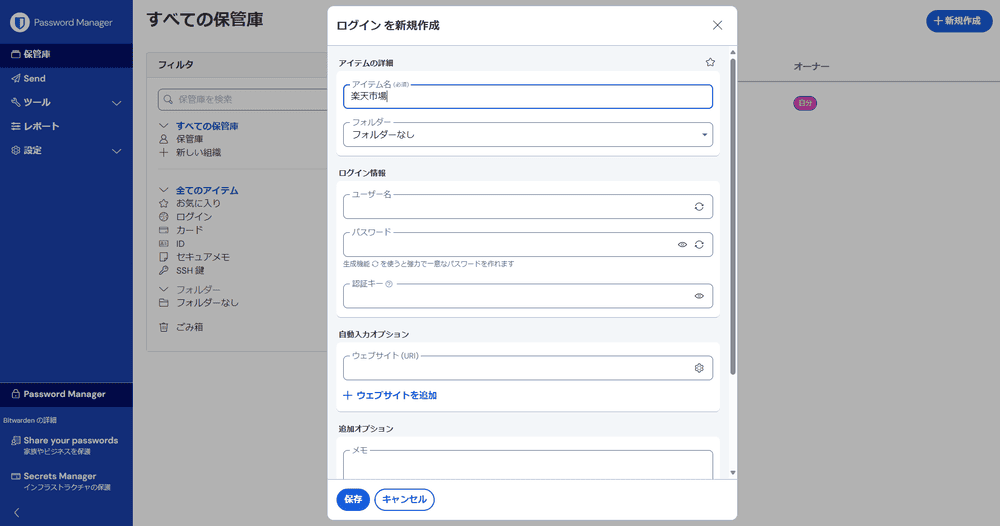Add another site via ウェブサイトを追加
This screenshot has width=1000, height=526.
point(390,395)
